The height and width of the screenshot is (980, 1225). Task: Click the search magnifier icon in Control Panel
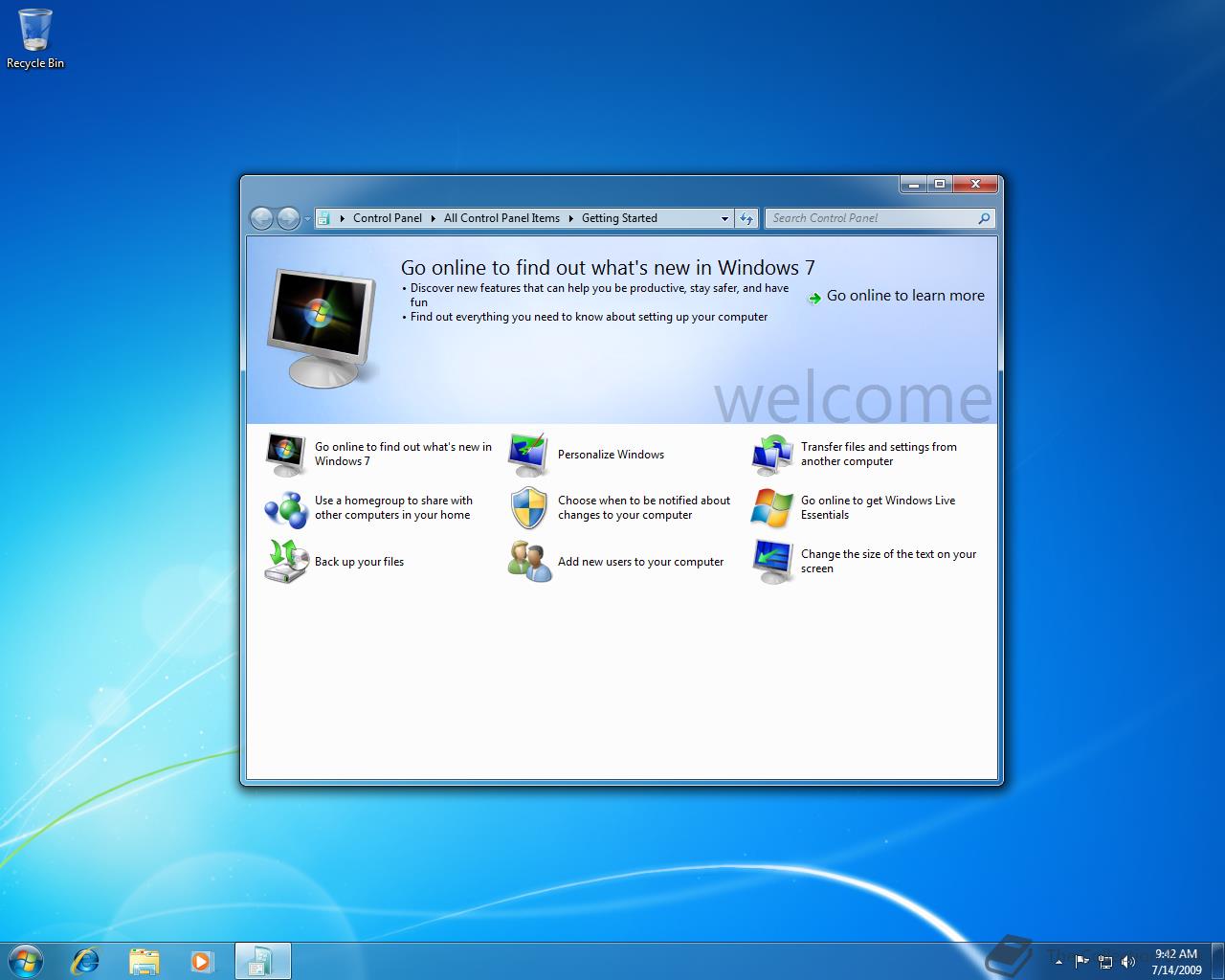[x=984, y=218]
